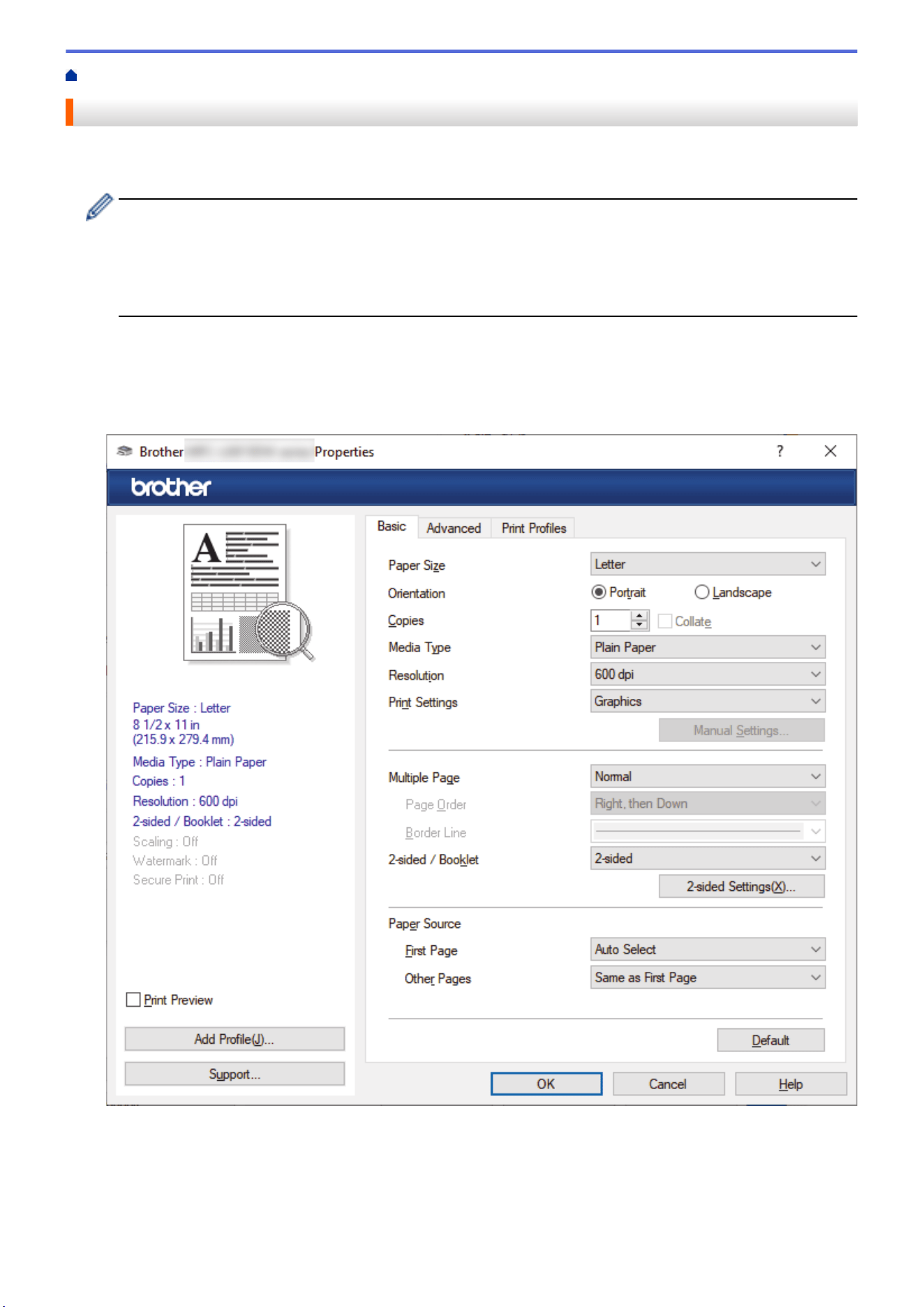Click the question mark help icon in title bar

(x=780, y=451)
